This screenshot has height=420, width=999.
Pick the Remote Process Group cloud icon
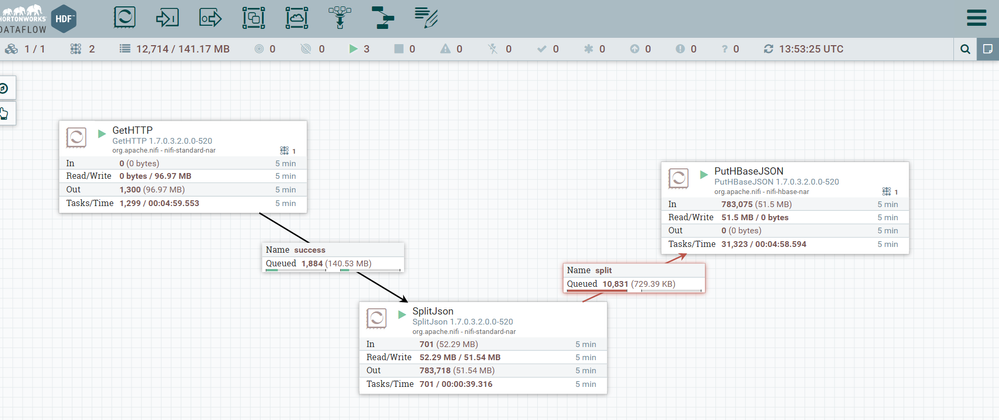coord(297,17)
